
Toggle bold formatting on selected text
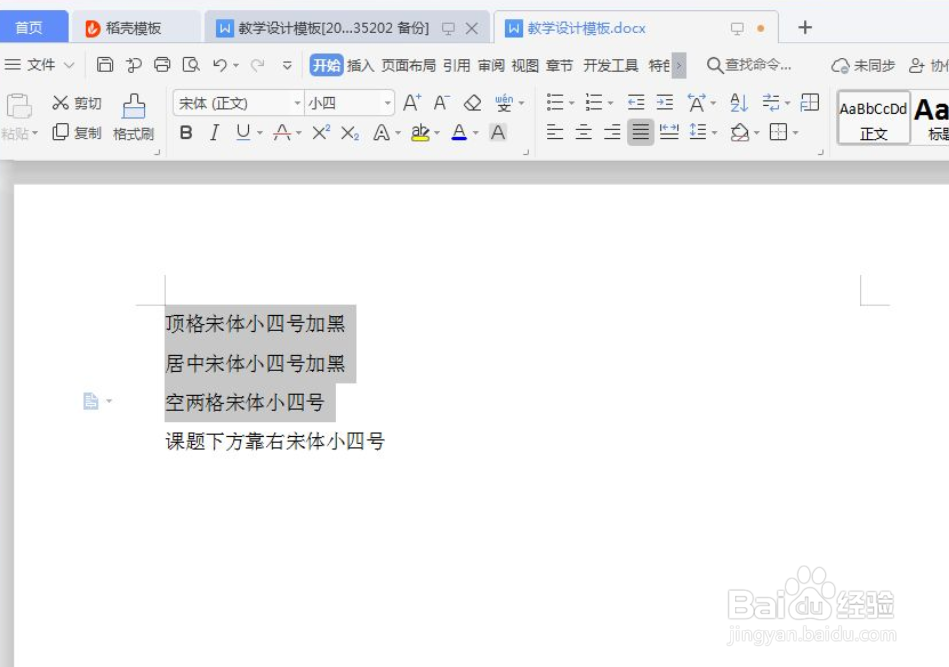[186, 131]
